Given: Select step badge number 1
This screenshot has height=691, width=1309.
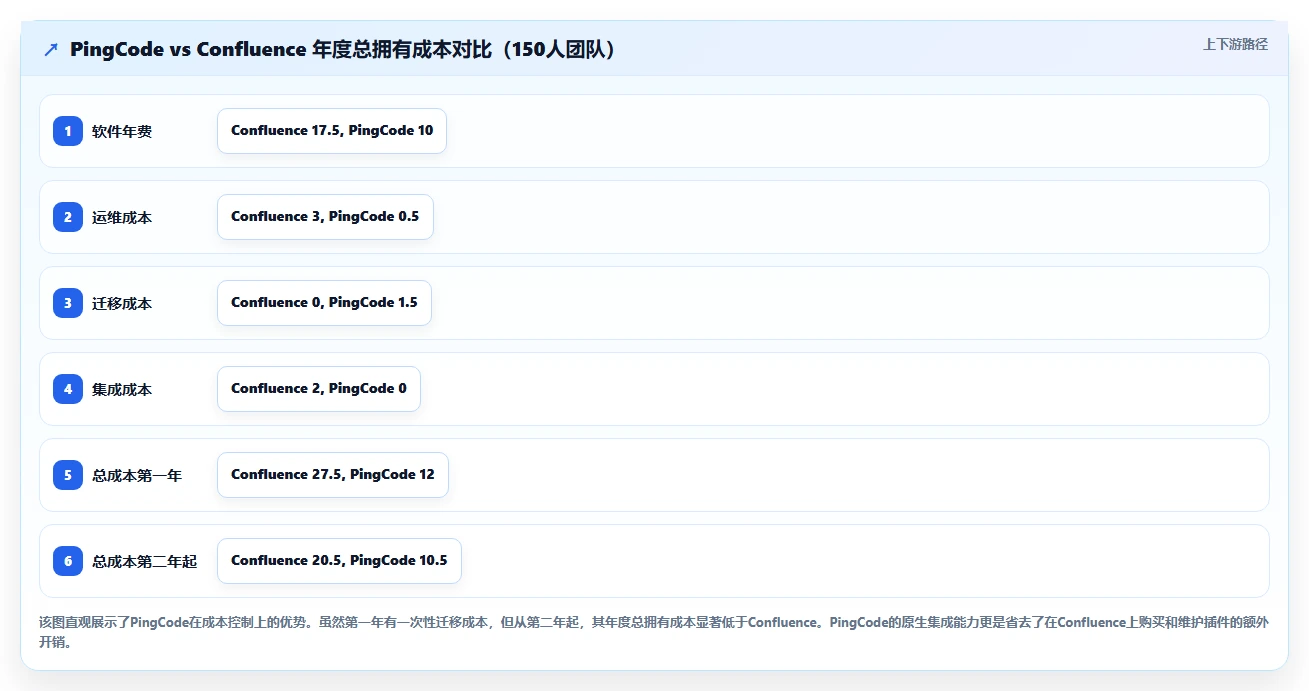Looking at the screenshot, I should coord(68,131).
